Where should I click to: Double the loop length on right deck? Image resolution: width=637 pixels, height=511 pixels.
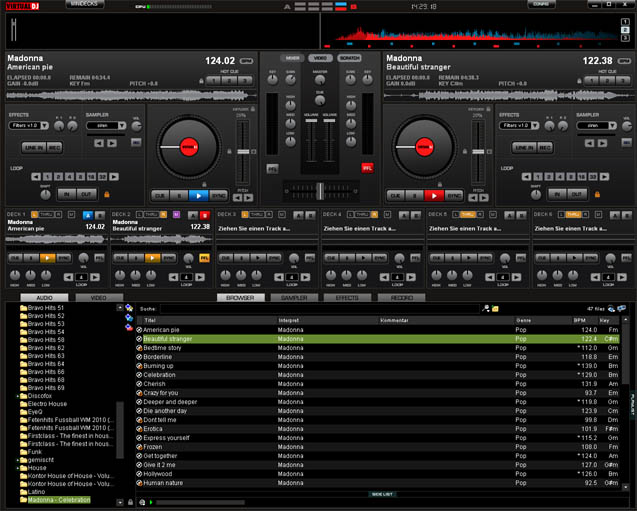pyautogui.click(x=604, y=177)
